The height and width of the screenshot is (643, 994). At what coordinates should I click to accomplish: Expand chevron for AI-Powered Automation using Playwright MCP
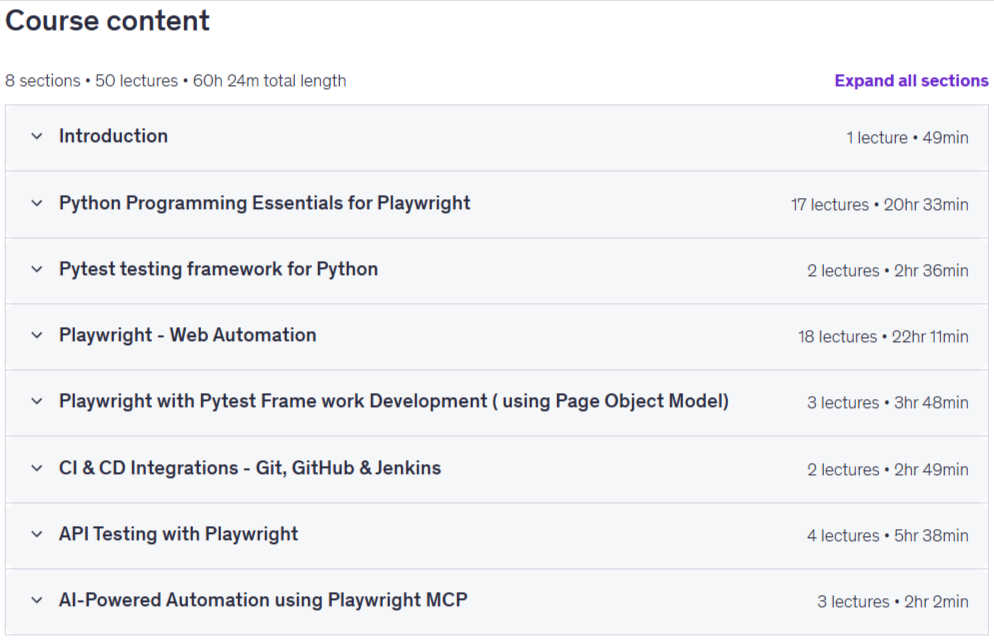(37, 601)
